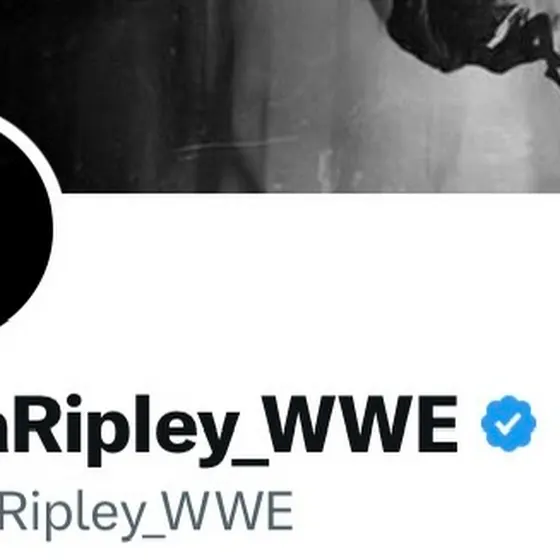560x560 pixels.
Task: Click the white checkmark inside the badge
Action: pyautogui.click(x=509, y=424)
